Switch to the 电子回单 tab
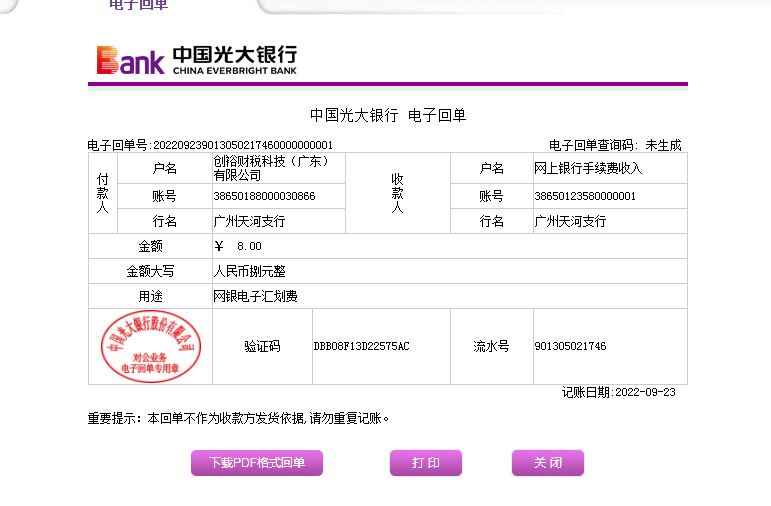 138,5
